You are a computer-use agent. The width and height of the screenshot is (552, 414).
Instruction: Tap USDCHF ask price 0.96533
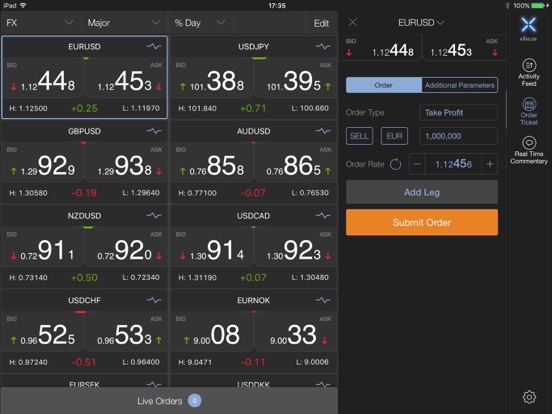pyautogui.click(x=126, y=332)
